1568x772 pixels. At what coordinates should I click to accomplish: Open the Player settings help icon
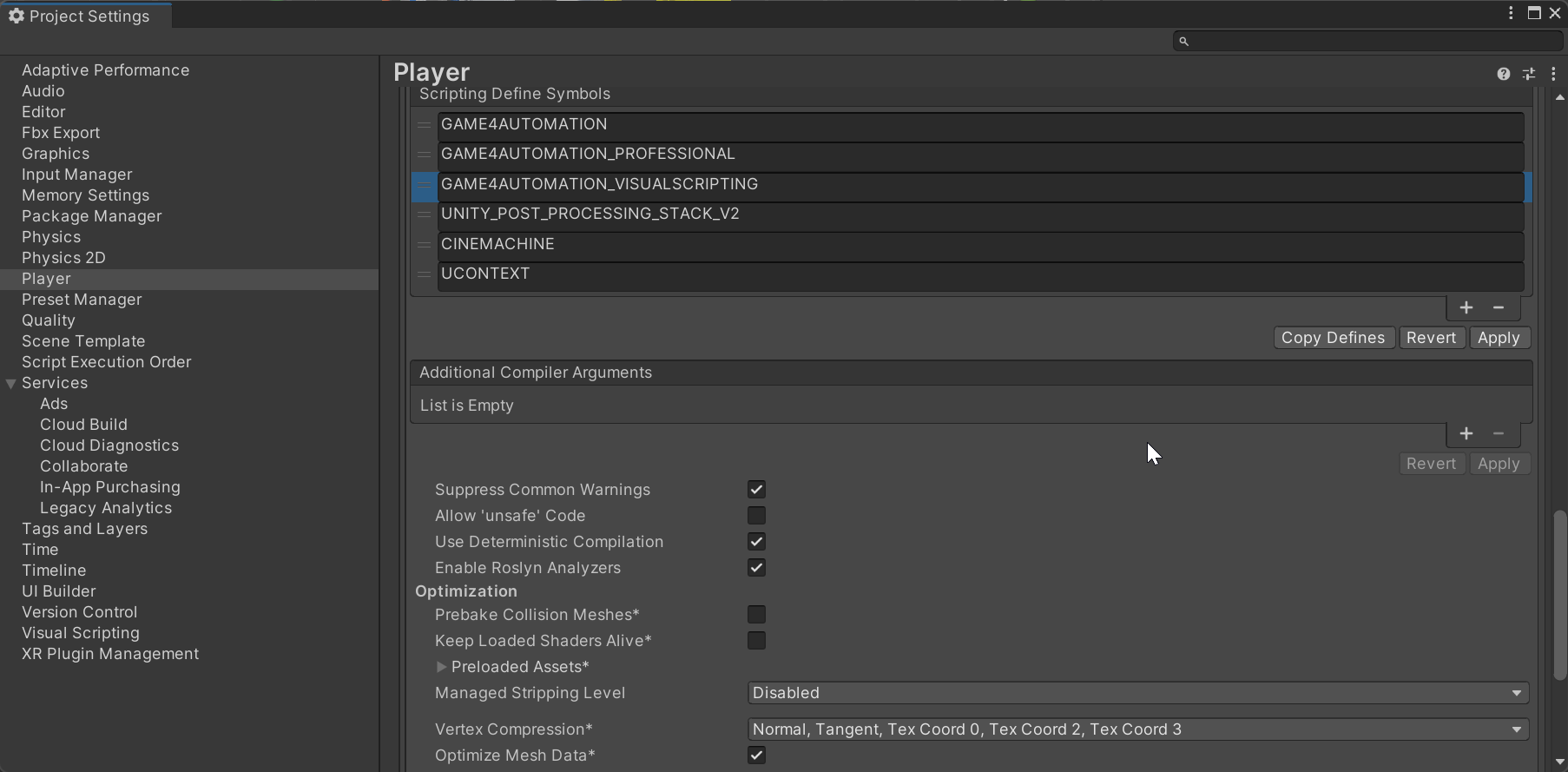[x=1503, y=75]
